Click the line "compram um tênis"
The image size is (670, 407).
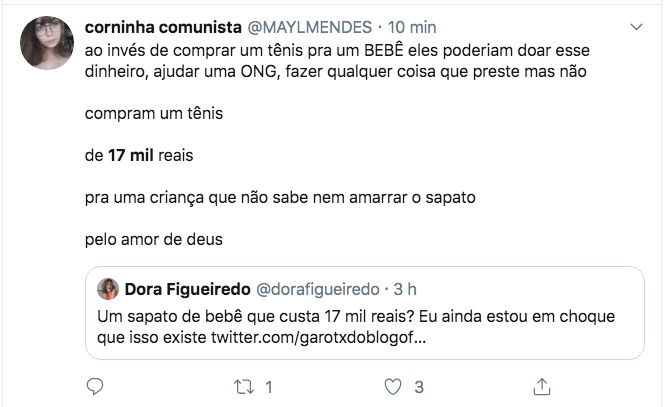point(153,113)
